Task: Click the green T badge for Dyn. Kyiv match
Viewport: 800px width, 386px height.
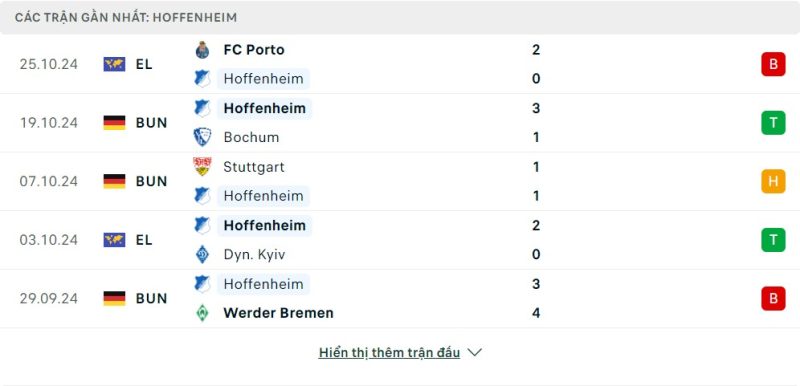Action: pyautogui.click(x=773, y=240)
